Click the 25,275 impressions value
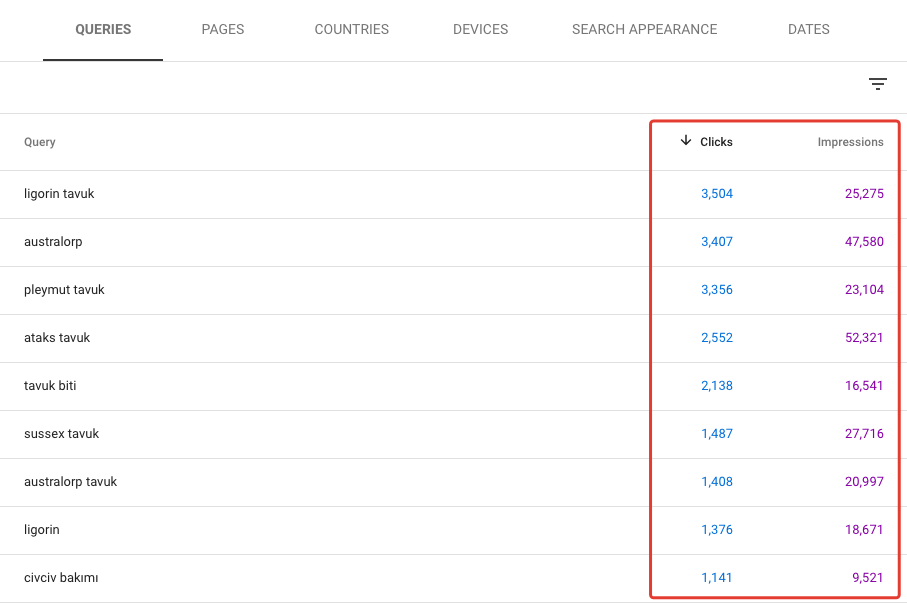Image resolution: width=907 pixels, height=603 pixels. [864, 194]
